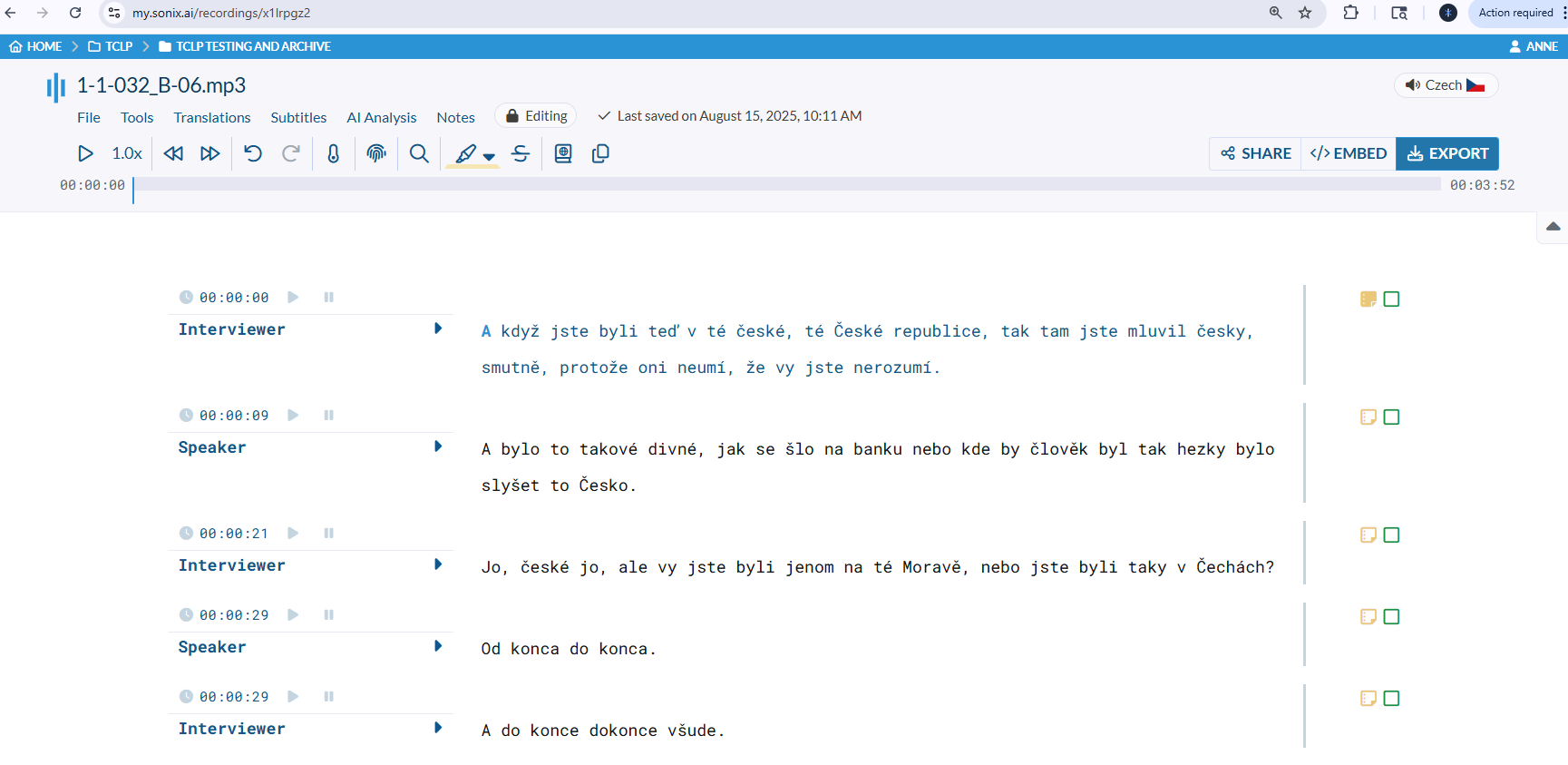Image resolution: width=1568 pixels, height=765 pixels.
Task: Open browser zoom magnifier icon
Action: tap(1276, 13)
